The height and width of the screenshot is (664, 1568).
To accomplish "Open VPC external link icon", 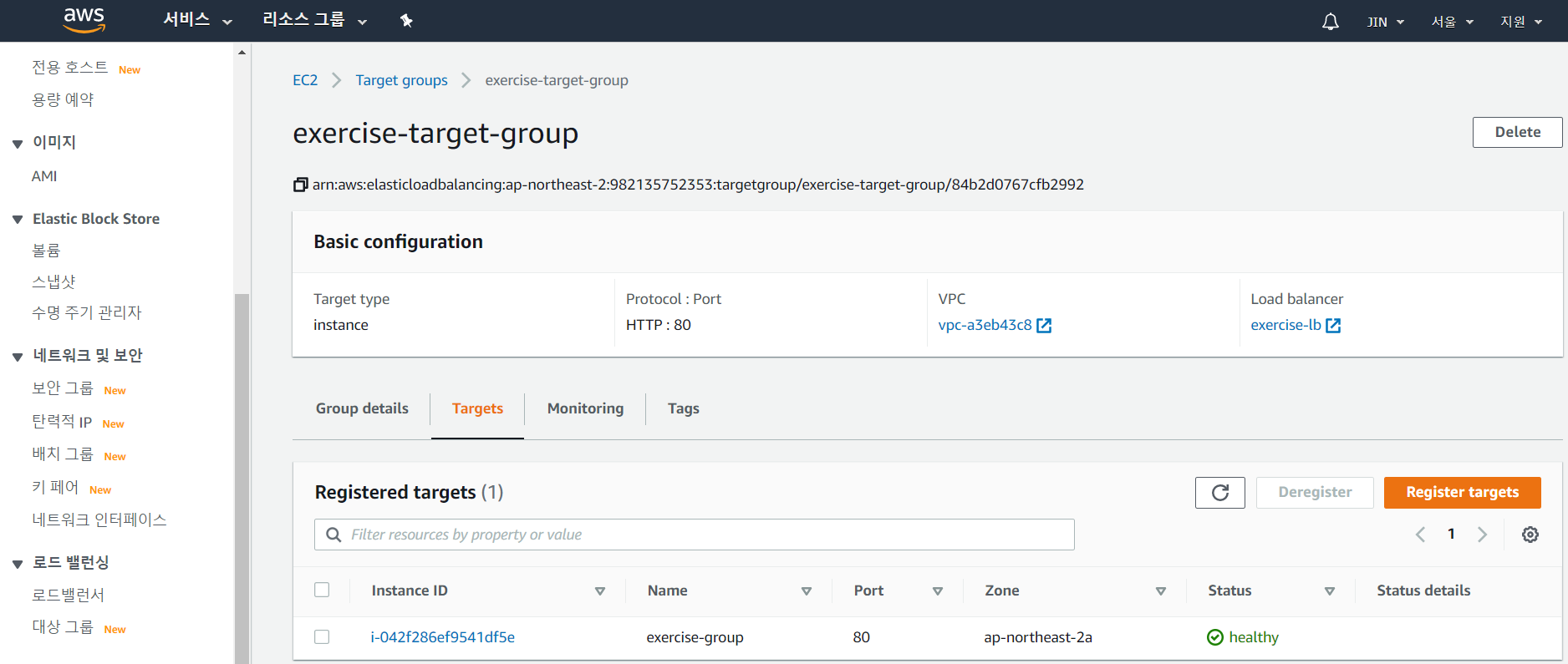I will pos(1044,326).
